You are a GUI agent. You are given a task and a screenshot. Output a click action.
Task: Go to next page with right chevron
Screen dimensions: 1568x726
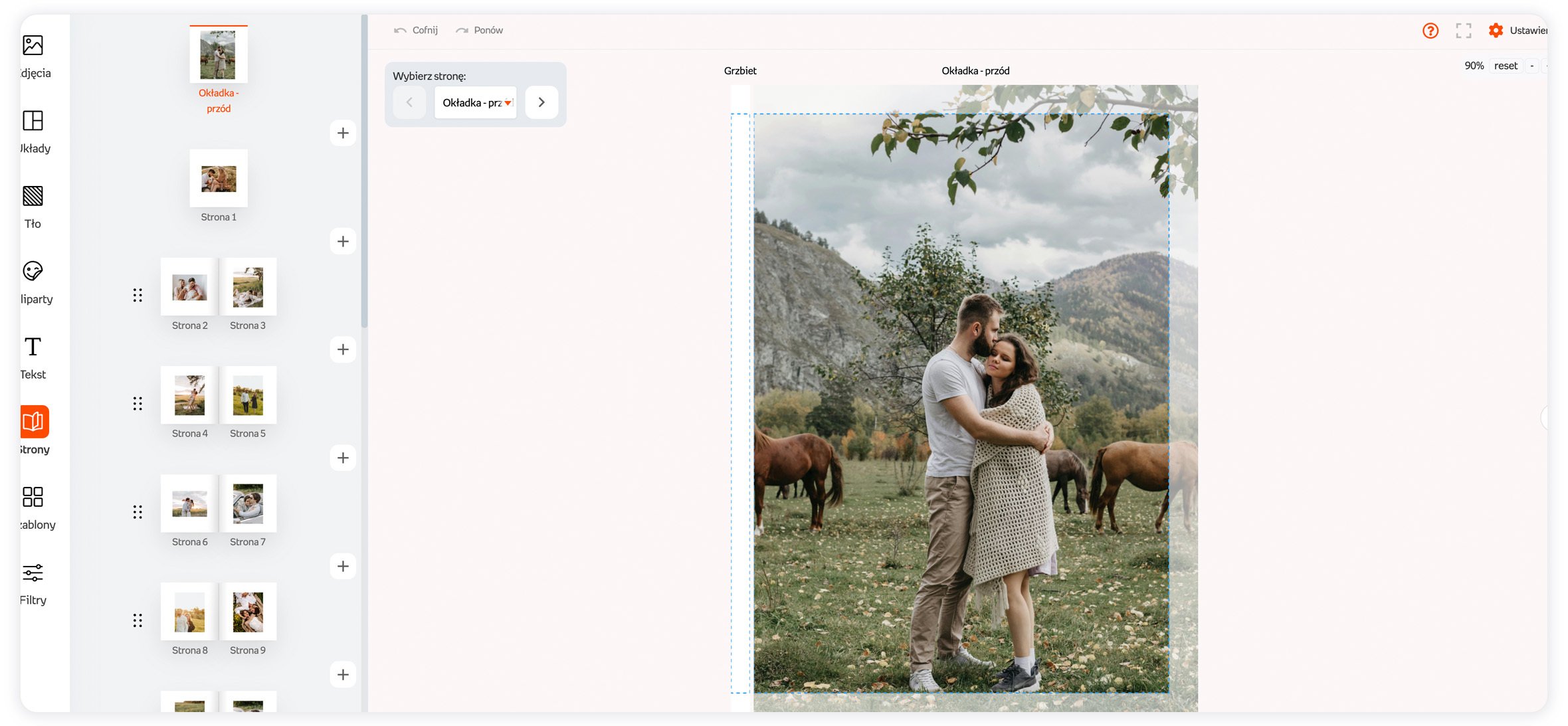541,102
